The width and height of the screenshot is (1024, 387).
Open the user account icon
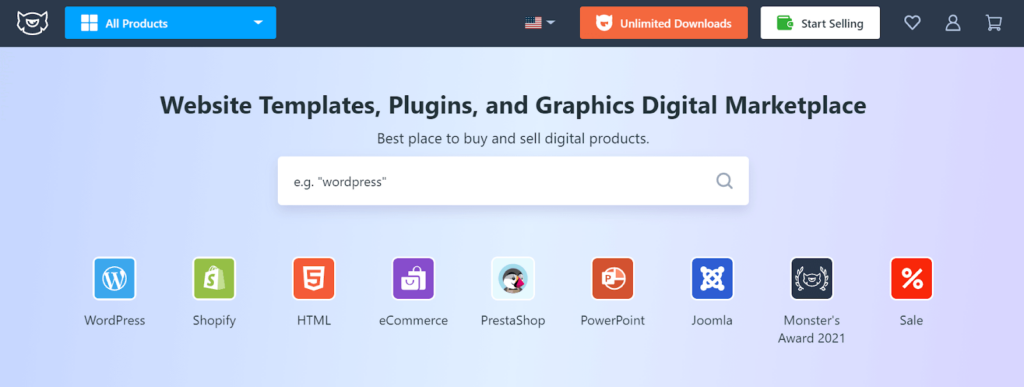(x=953, y=23)
